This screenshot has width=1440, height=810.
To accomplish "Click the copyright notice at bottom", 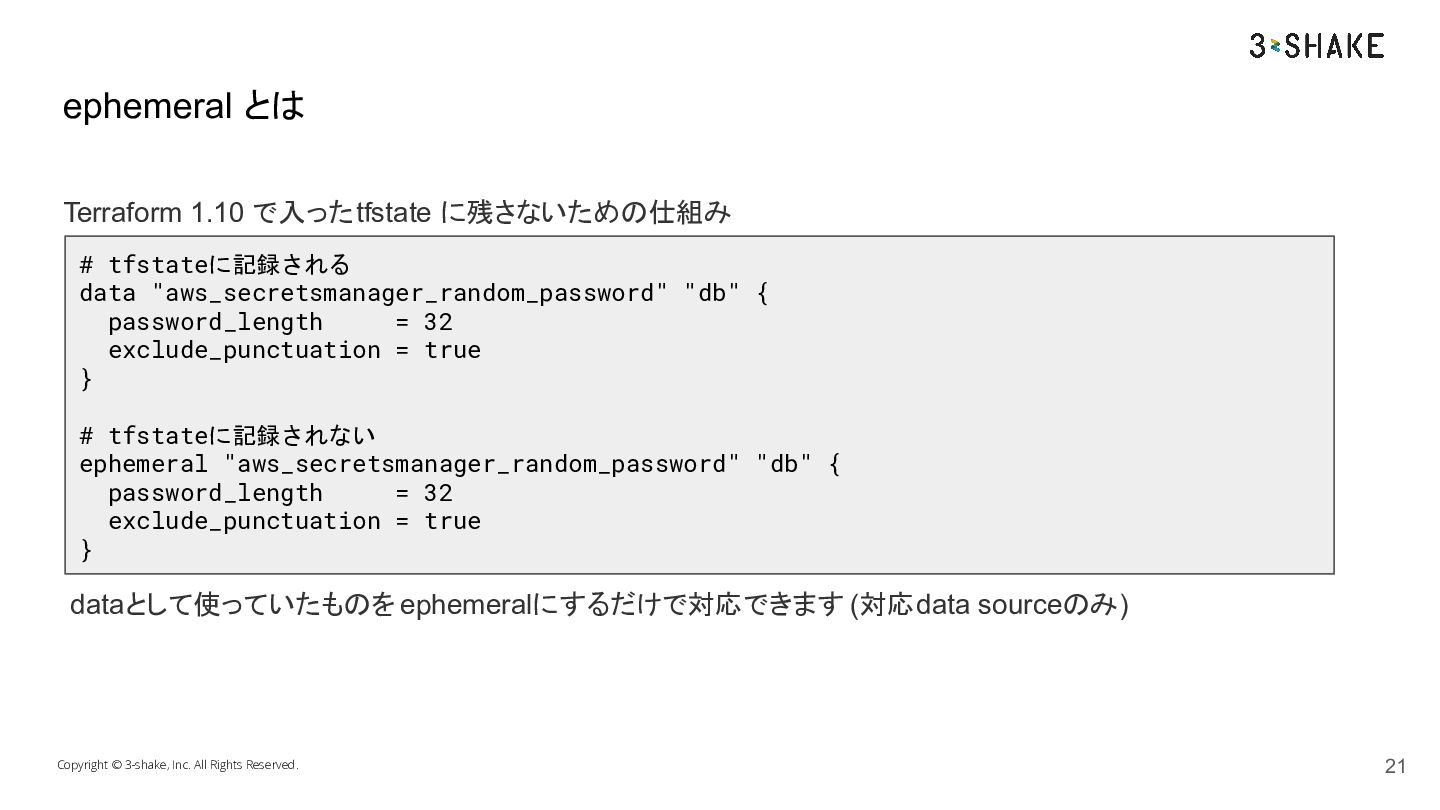I will point(177,765).
